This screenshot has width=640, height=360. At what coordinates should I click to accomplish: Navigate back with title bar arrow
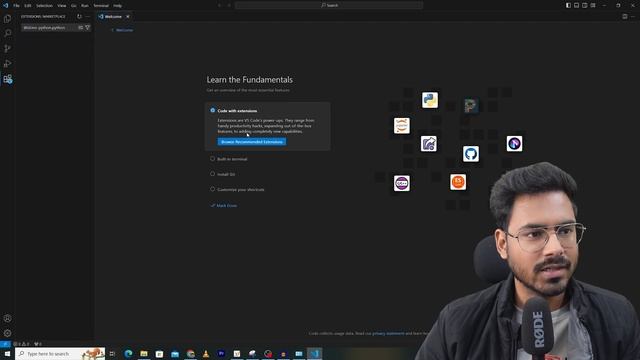[219, 5]
